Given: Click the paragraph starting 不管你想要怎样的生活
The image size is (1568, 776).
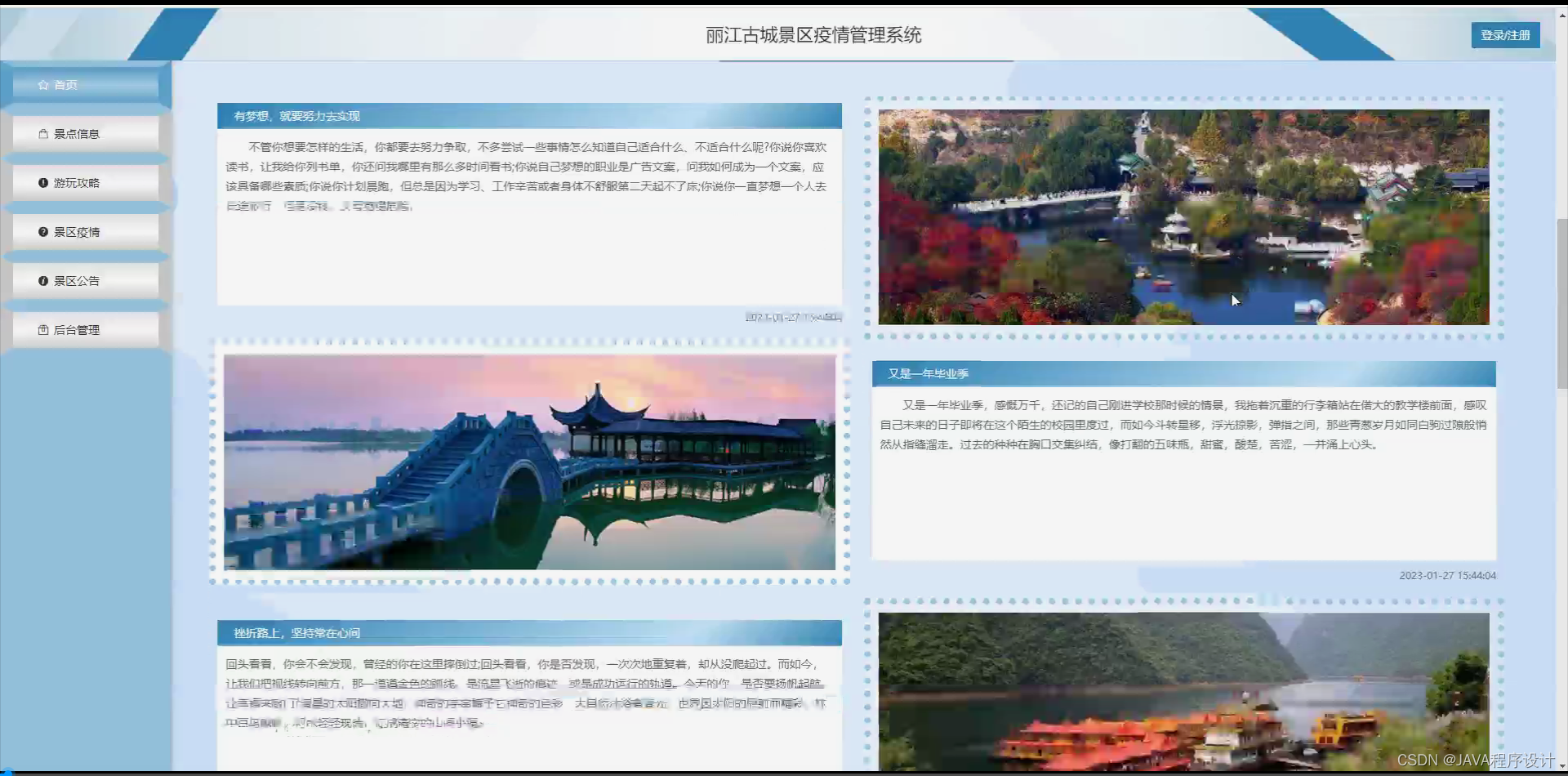Looking at the screenshot, I should click(x=527, y=176).
